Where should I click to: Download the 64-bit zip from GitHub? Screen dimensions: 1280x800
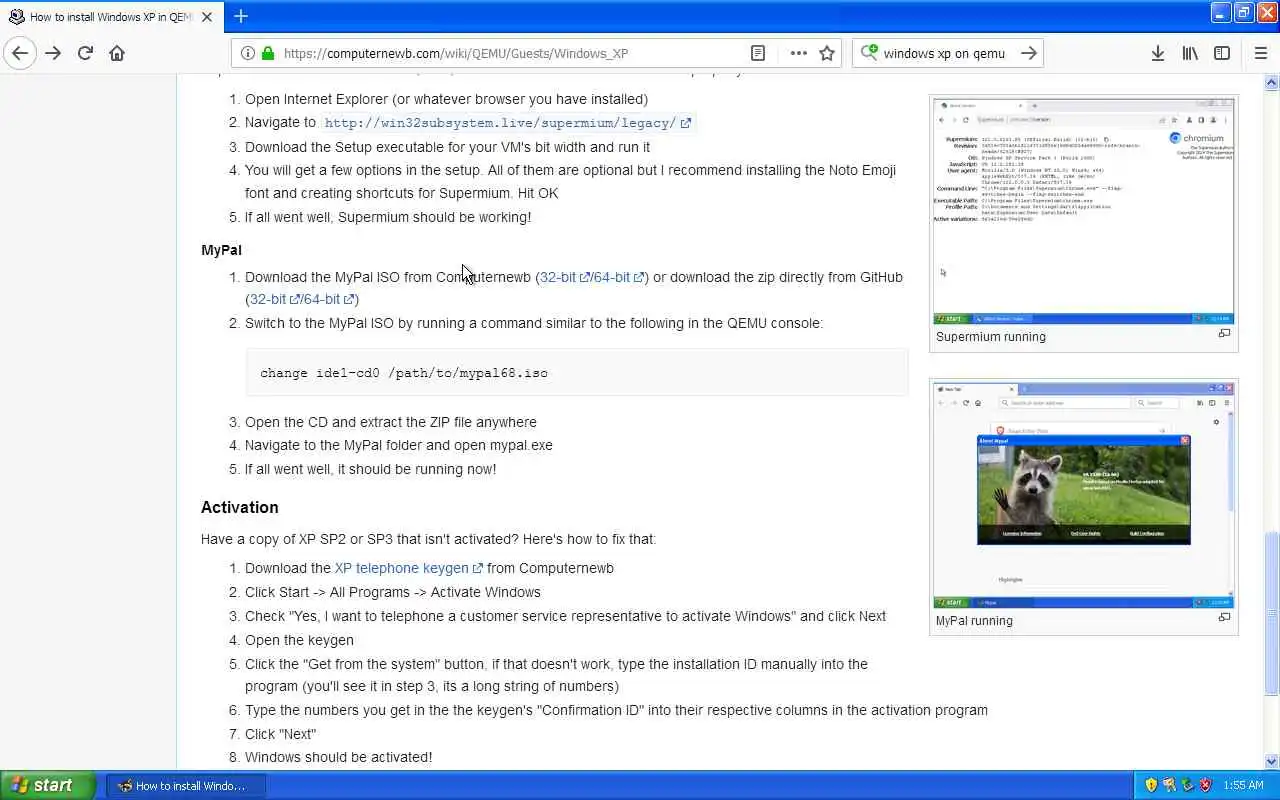tap(328, 299)
